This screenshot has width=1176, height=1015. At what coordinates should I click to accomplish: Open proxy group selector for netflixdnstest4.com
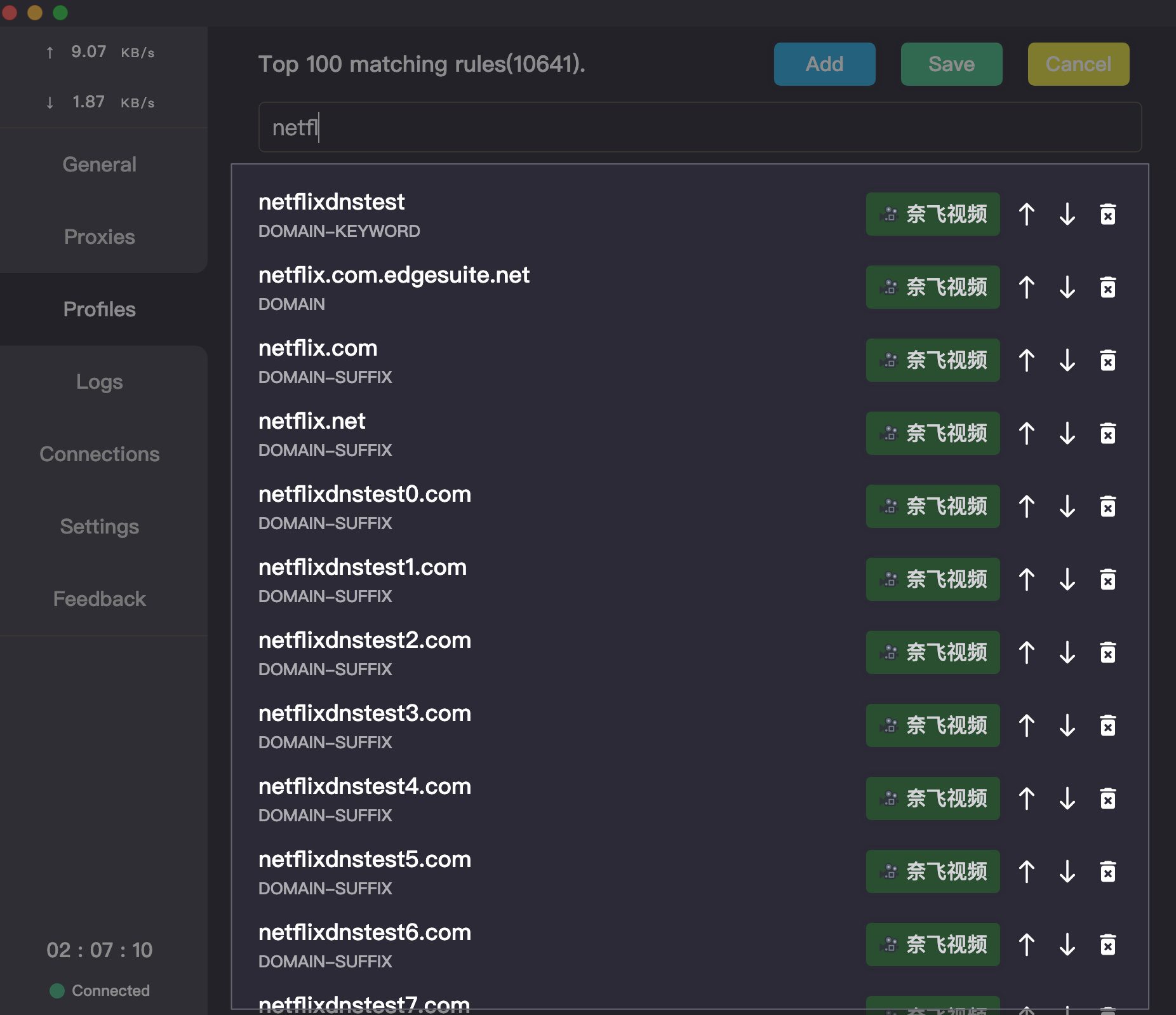tap(933, 799)
